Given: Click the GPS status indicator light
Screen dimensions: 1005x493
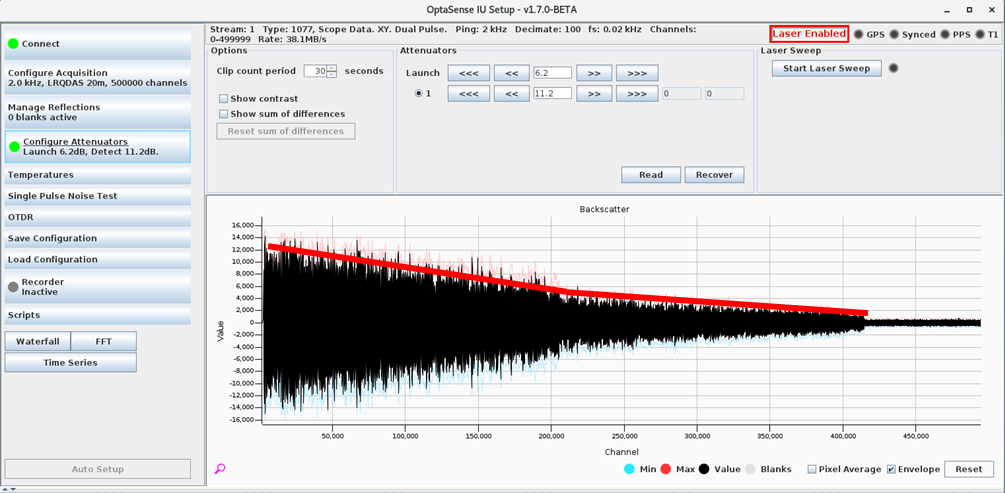Looking at the screenshot, I should point(858,34).
